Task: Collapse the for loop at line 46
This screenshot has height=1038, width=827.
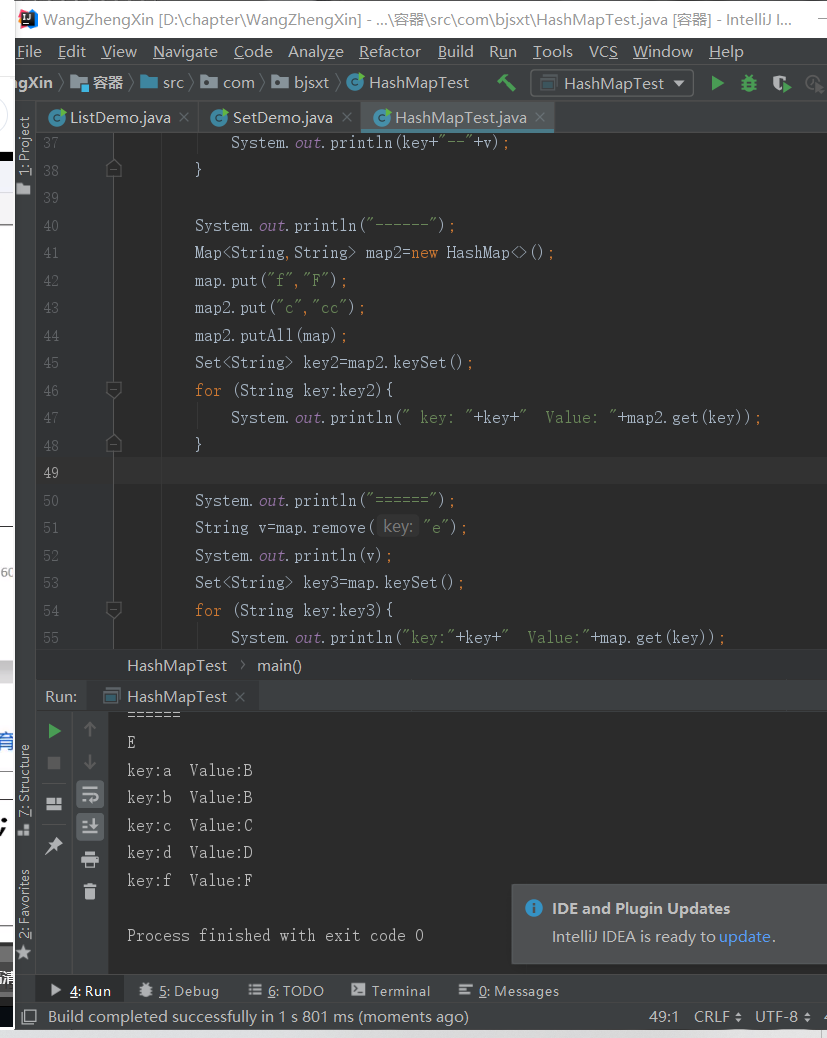Action: pyautogui.click(x=114, y=390)
